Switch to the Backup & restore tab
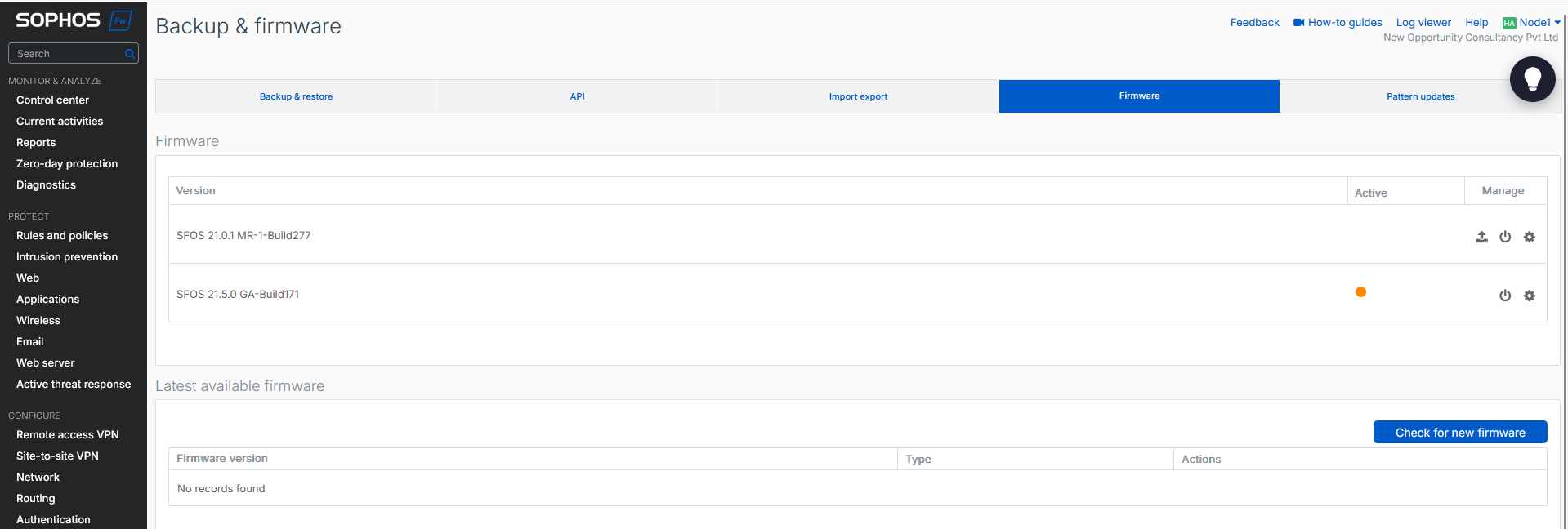1568x529 pixels. (296, 96)
